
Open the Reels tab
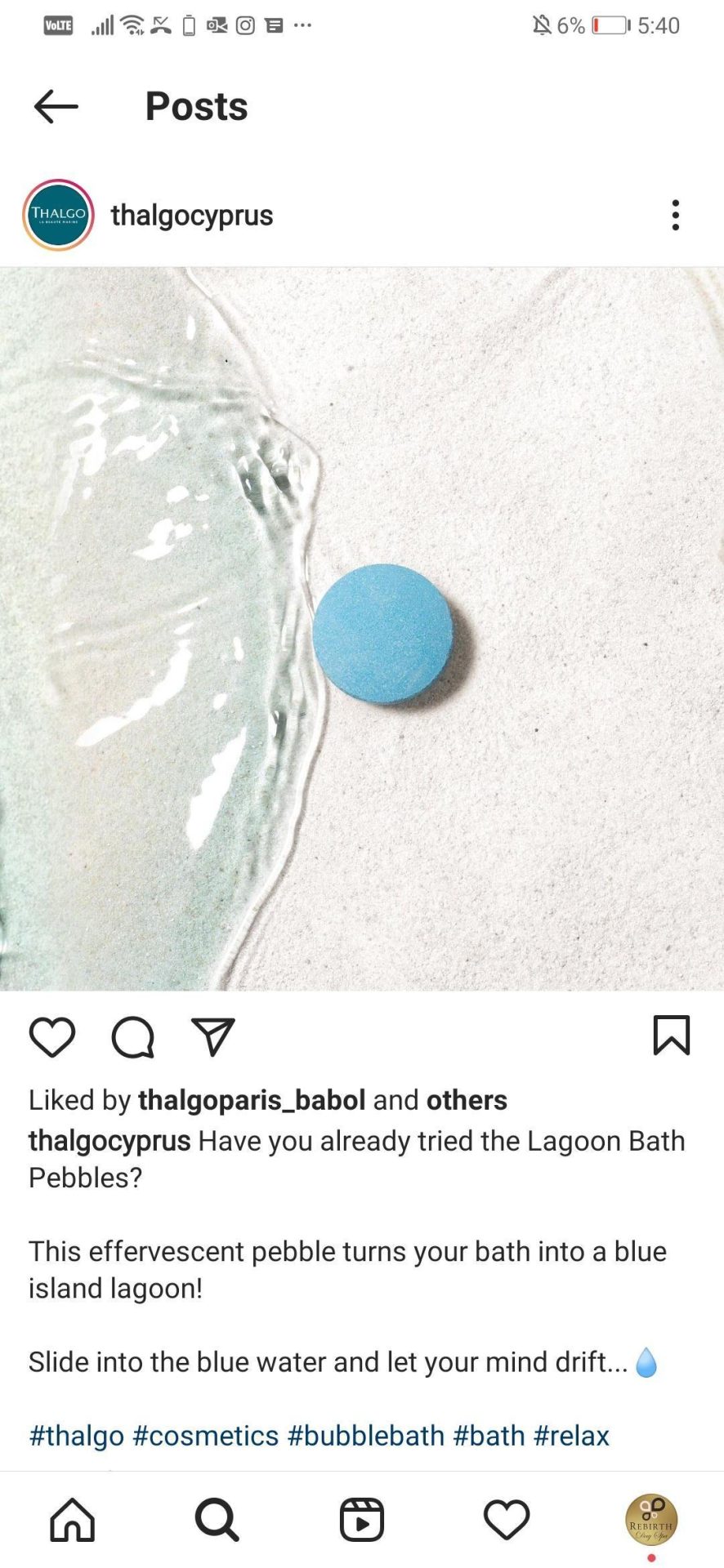click(x=362, y=1520)
